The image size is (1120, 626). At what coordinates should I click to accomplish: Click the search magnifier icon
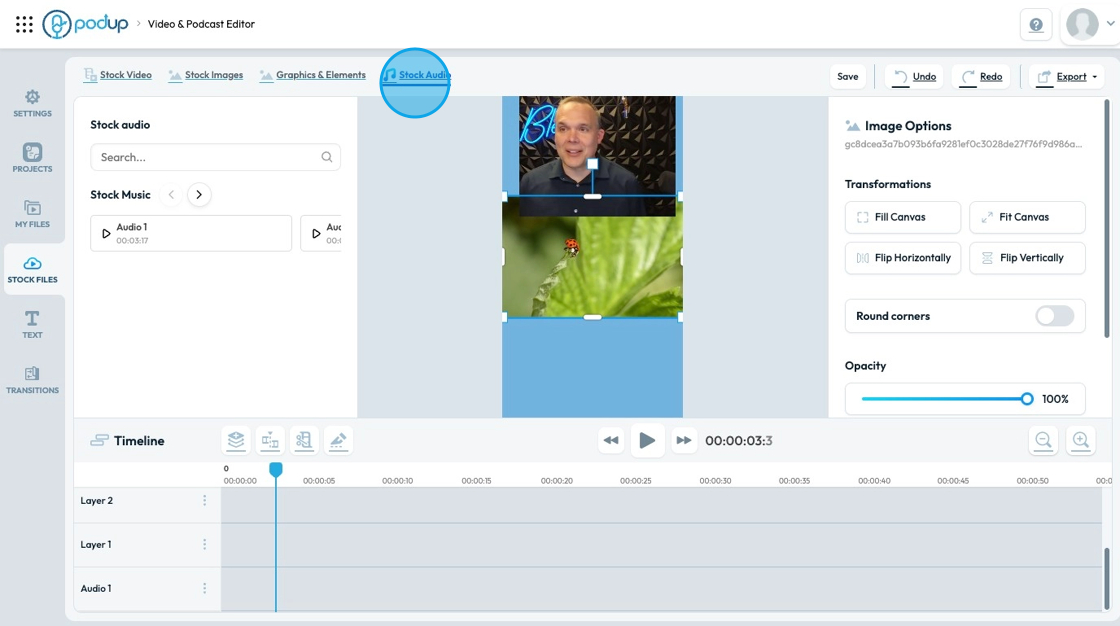point(326,157)
